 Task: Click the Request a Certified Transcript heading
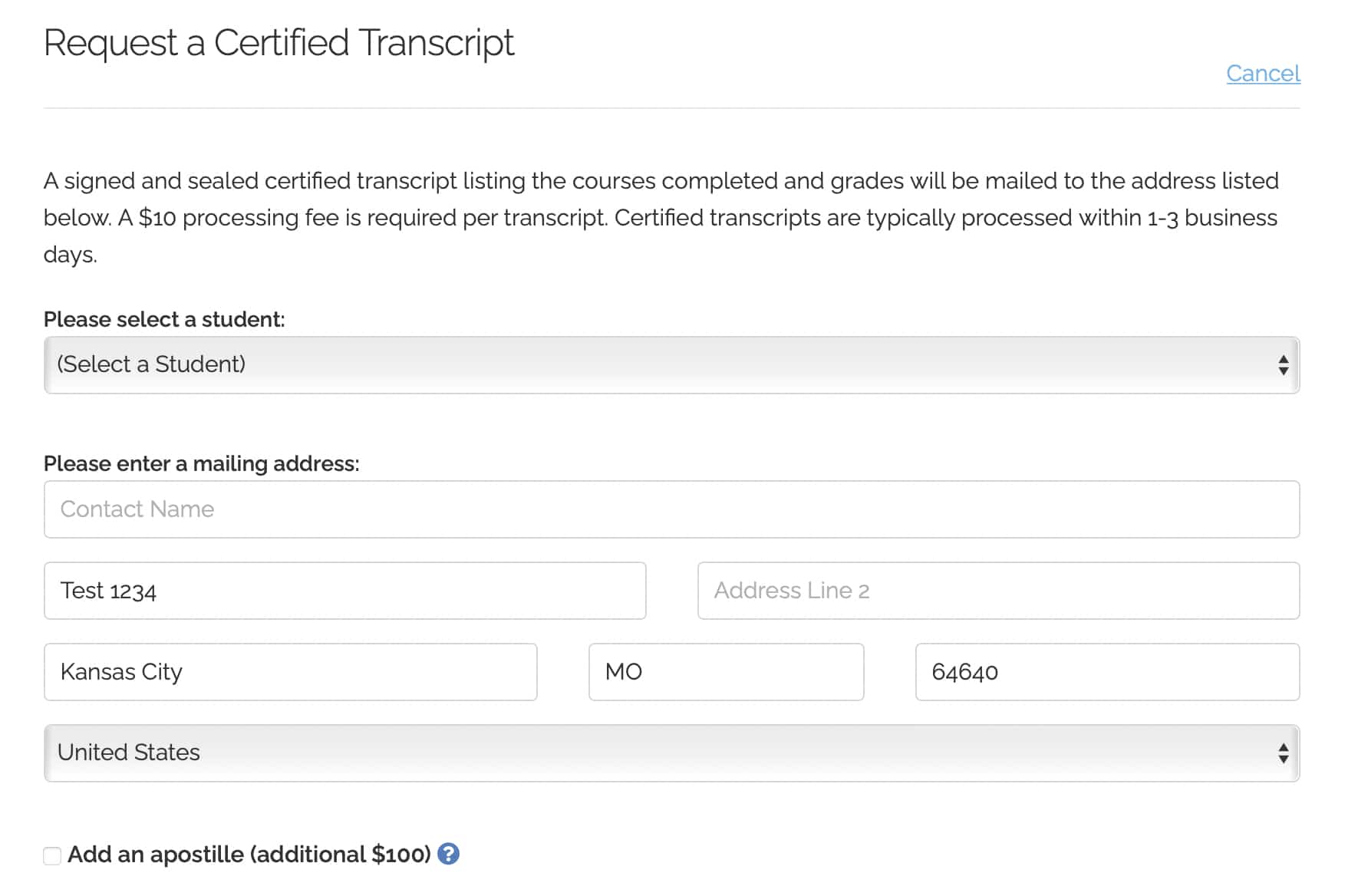[279, 44]
